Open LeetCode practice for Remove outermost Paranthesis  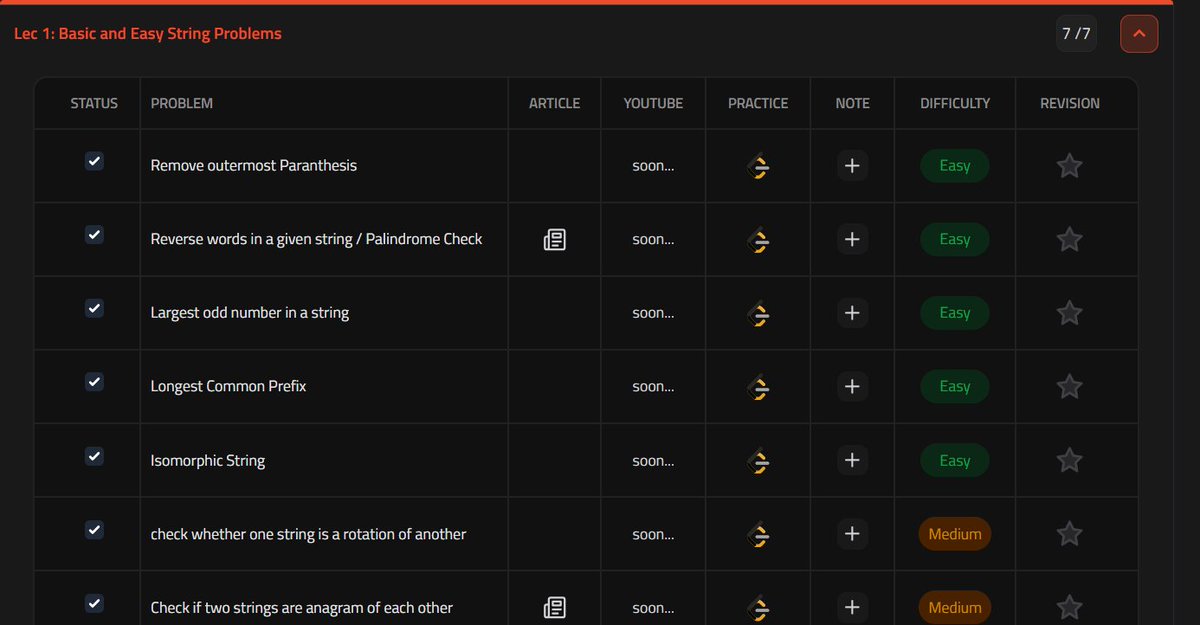click(758, 166)
